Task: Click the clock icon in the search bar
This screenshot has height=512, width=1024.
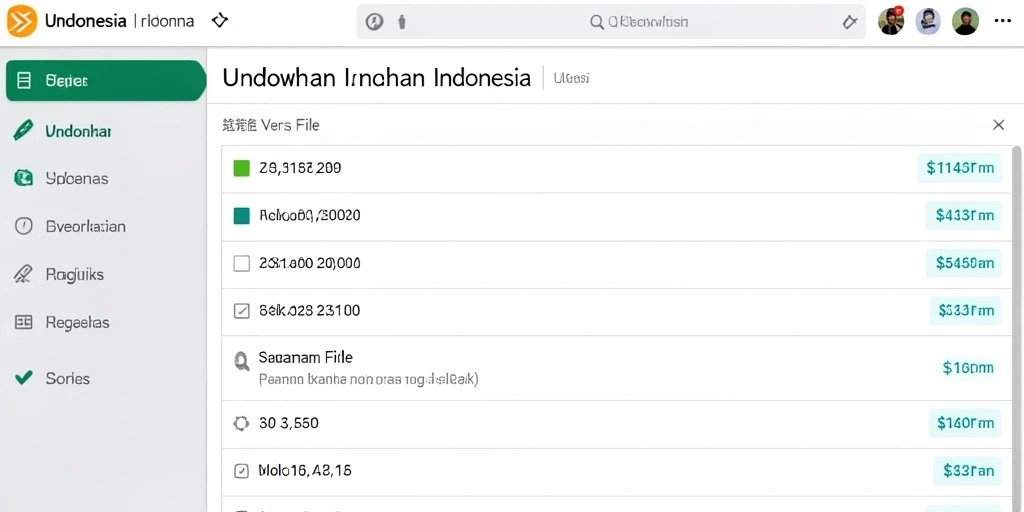Action: pyautogui.click(x=374, y=22)
